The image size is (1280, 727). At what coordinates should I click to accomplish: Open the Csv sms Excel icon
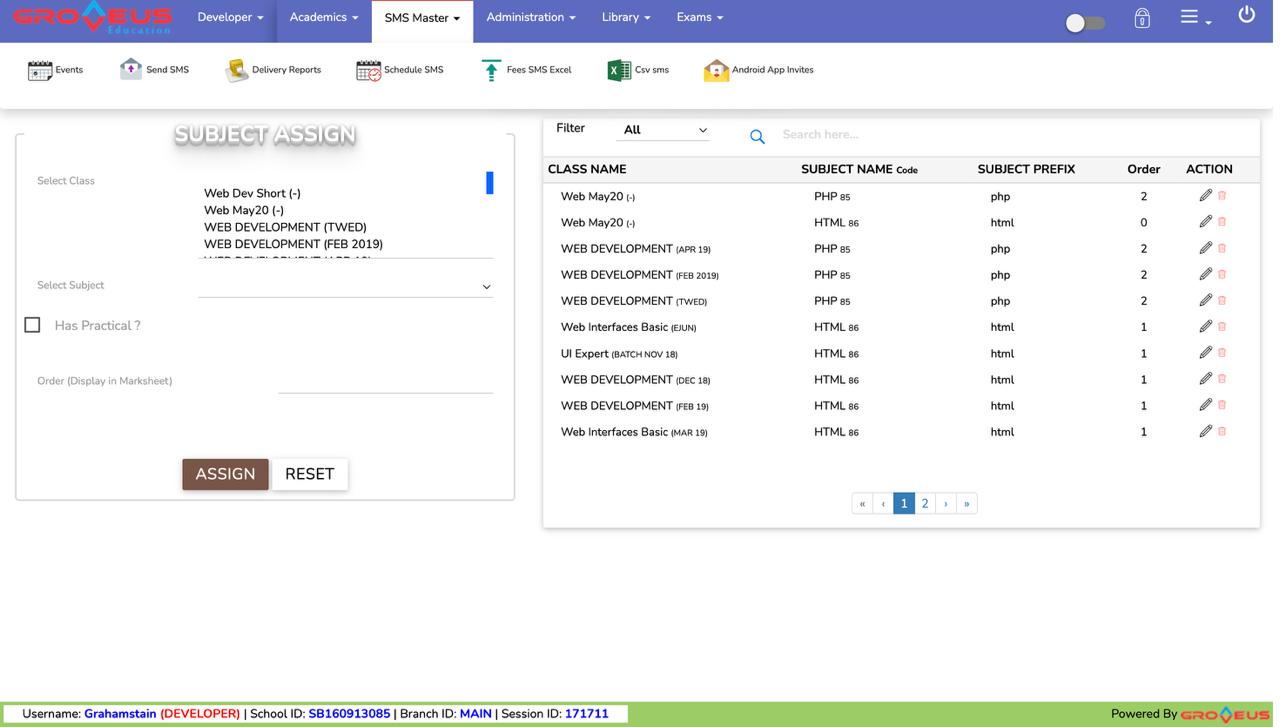pyautogui.click(x=619, y=70)
